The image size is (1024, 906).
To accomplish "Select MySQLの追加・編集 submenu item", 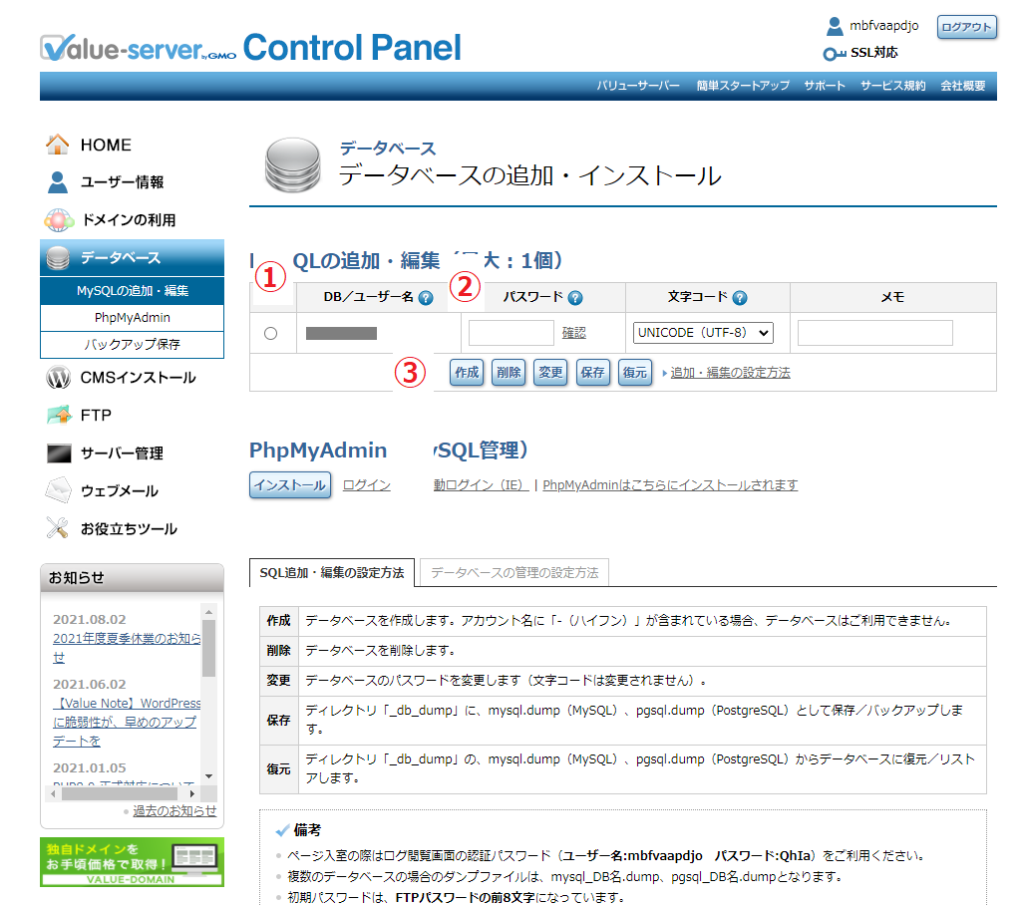I will (132, 291).
